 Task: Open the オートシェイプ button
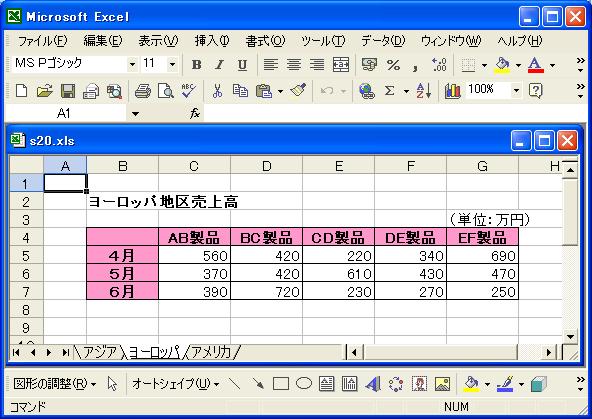pos(176,384)
